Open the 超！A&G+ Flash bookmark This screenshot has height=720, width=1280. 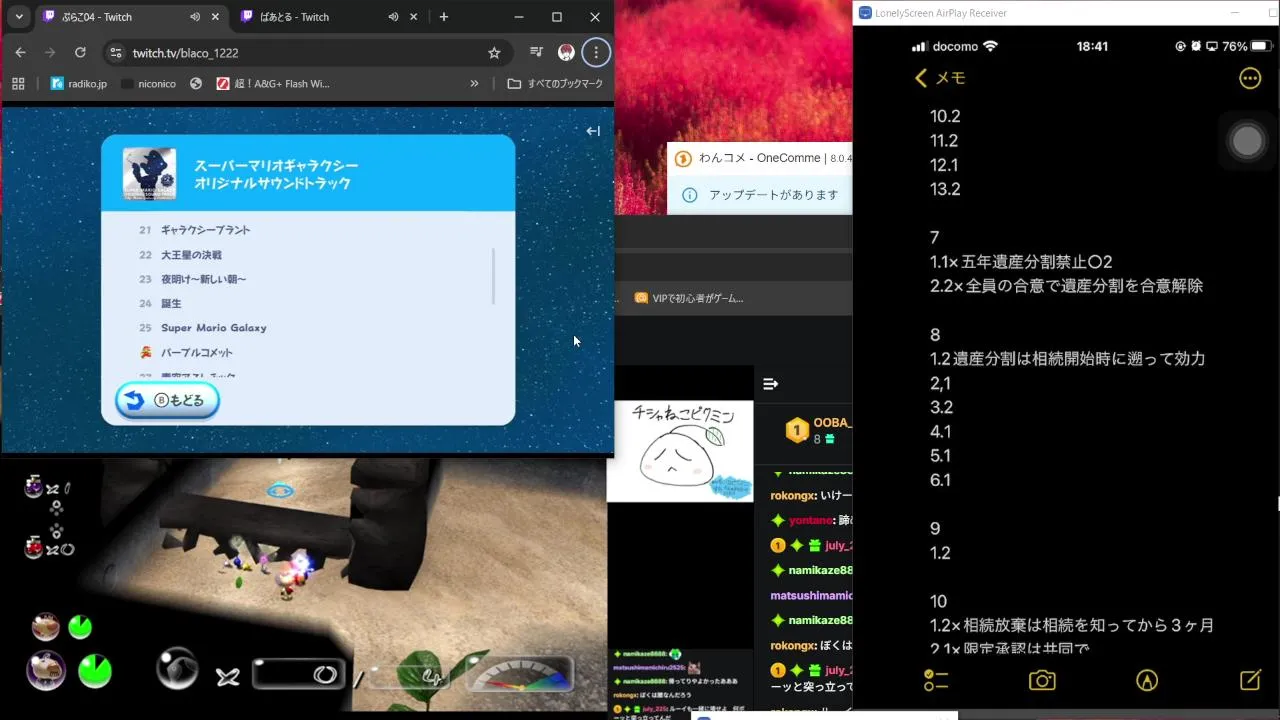(273, 84)
